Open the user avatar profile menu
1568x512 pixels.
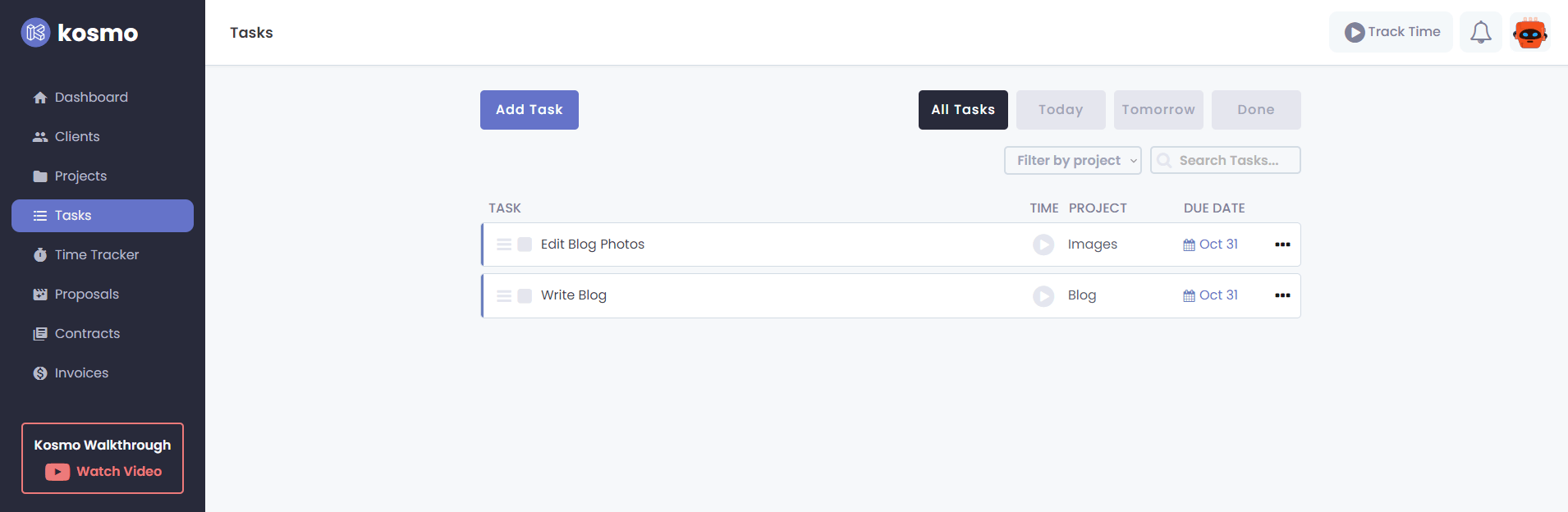click(x=1529, y=33)
